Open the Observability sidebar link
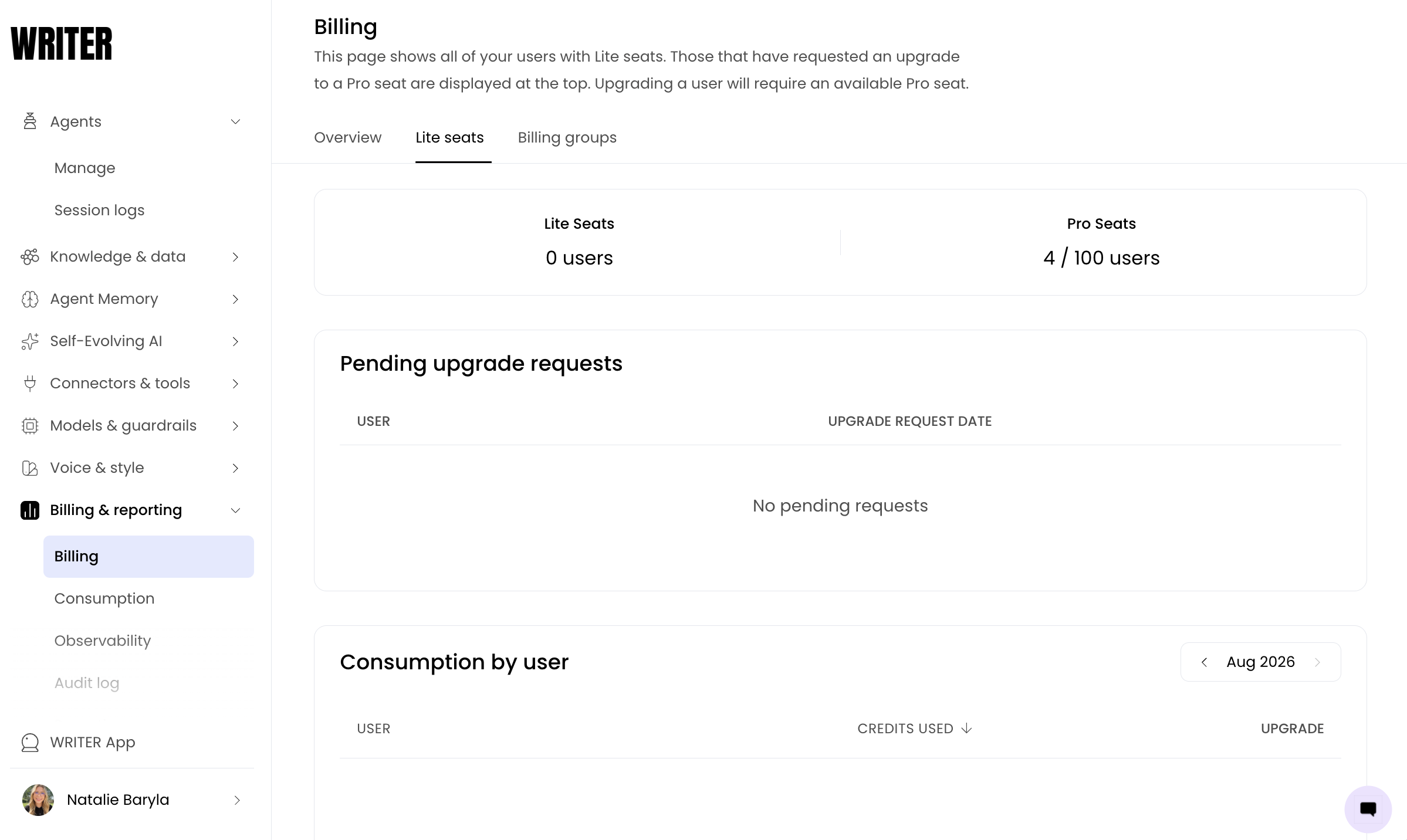The width and height of the screenshot is (1407, 840). (x=103, y=641)
